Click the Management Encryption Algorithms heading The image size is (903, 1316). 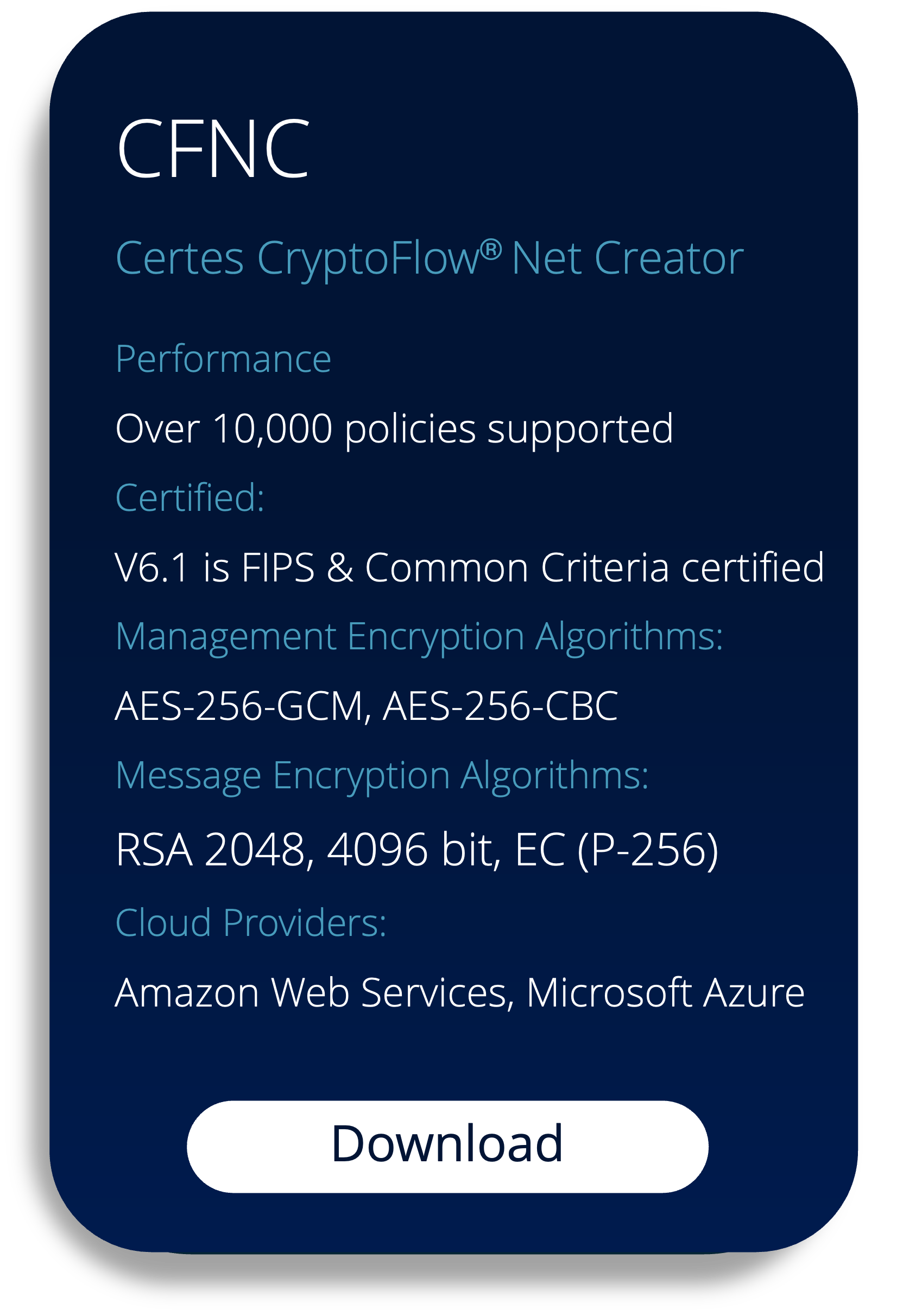[419, 638]
